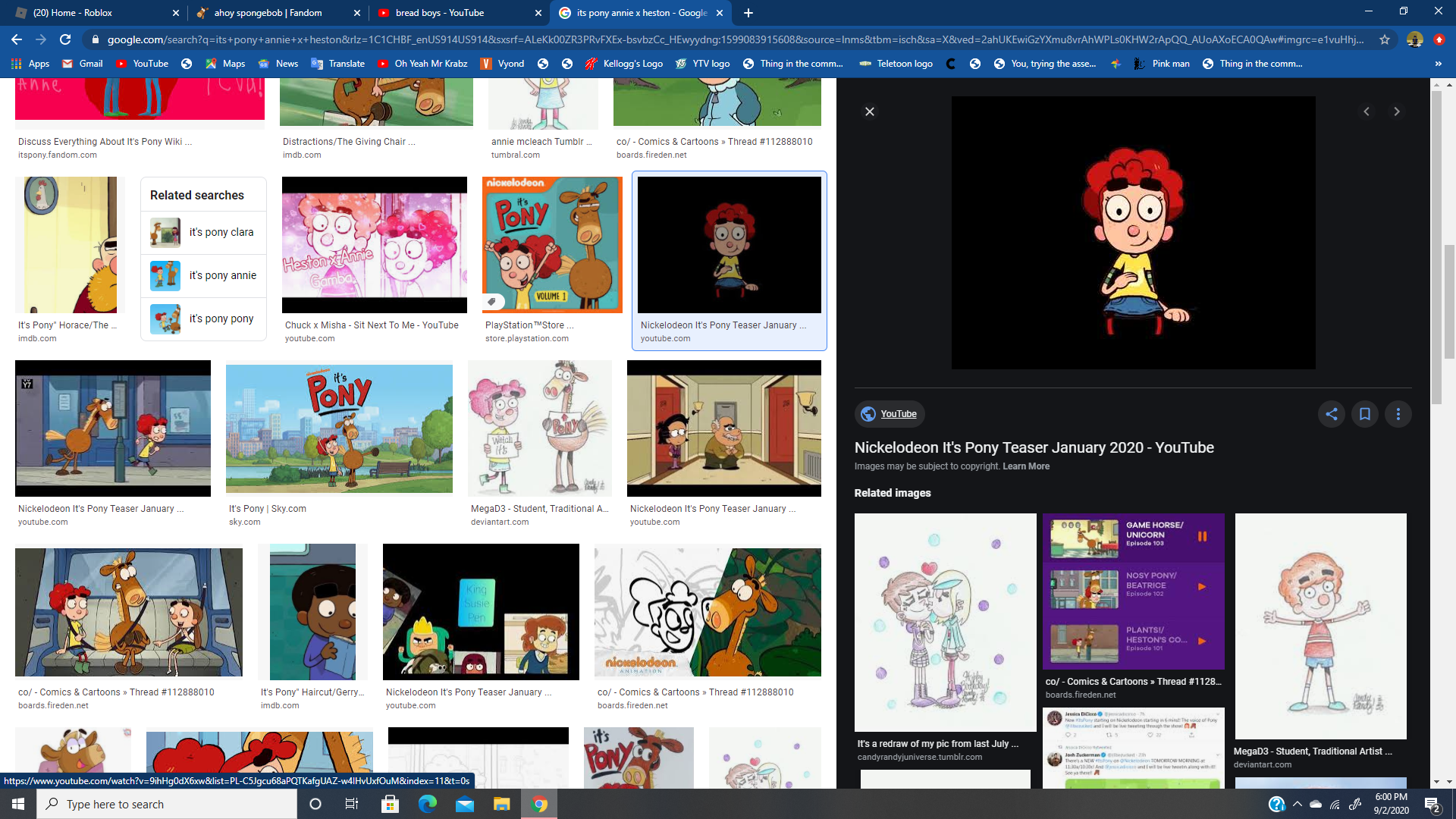Bookmark this page with star icon

click(x=1384, y=39)
